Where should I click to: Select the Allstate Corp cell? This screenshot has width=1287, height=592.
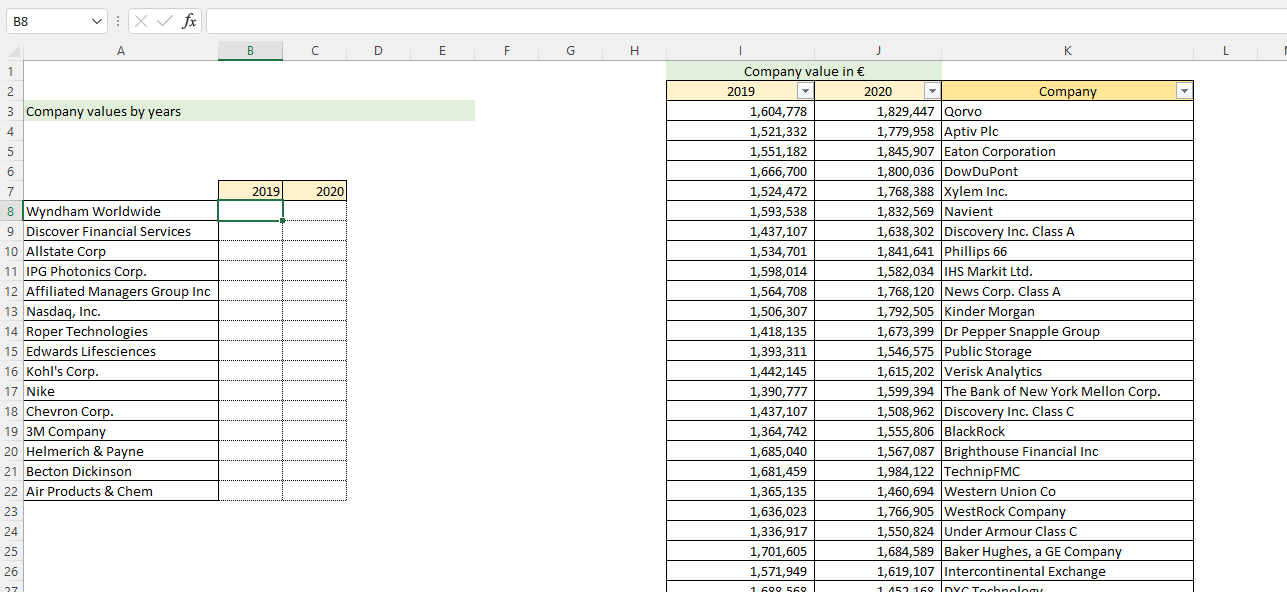click(x=121, y=251)
